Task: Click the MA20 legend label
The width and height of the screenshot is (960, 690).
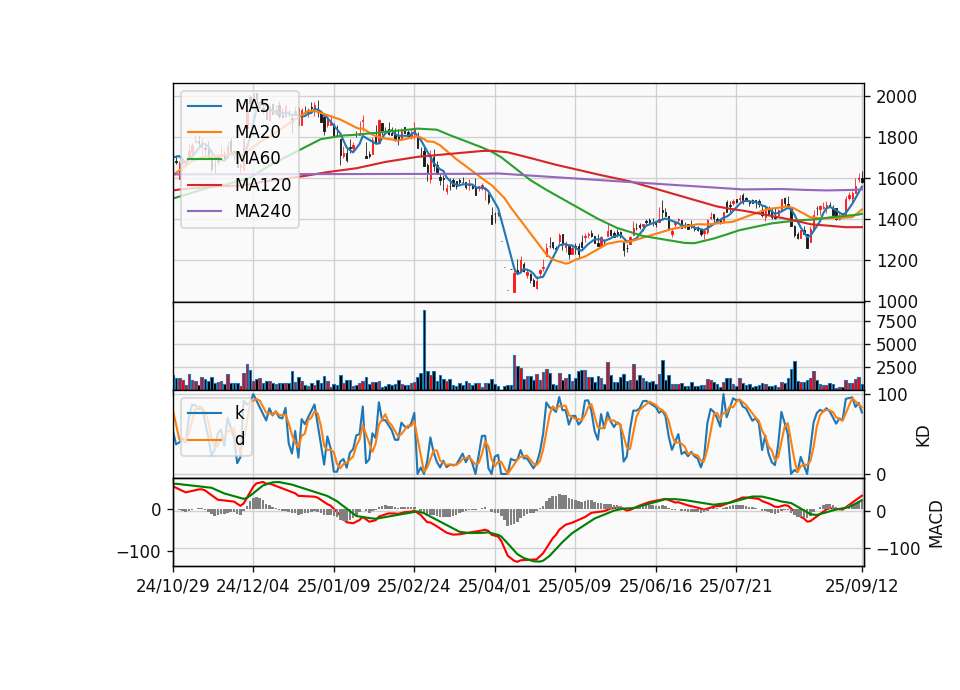Action: point(258,132)
